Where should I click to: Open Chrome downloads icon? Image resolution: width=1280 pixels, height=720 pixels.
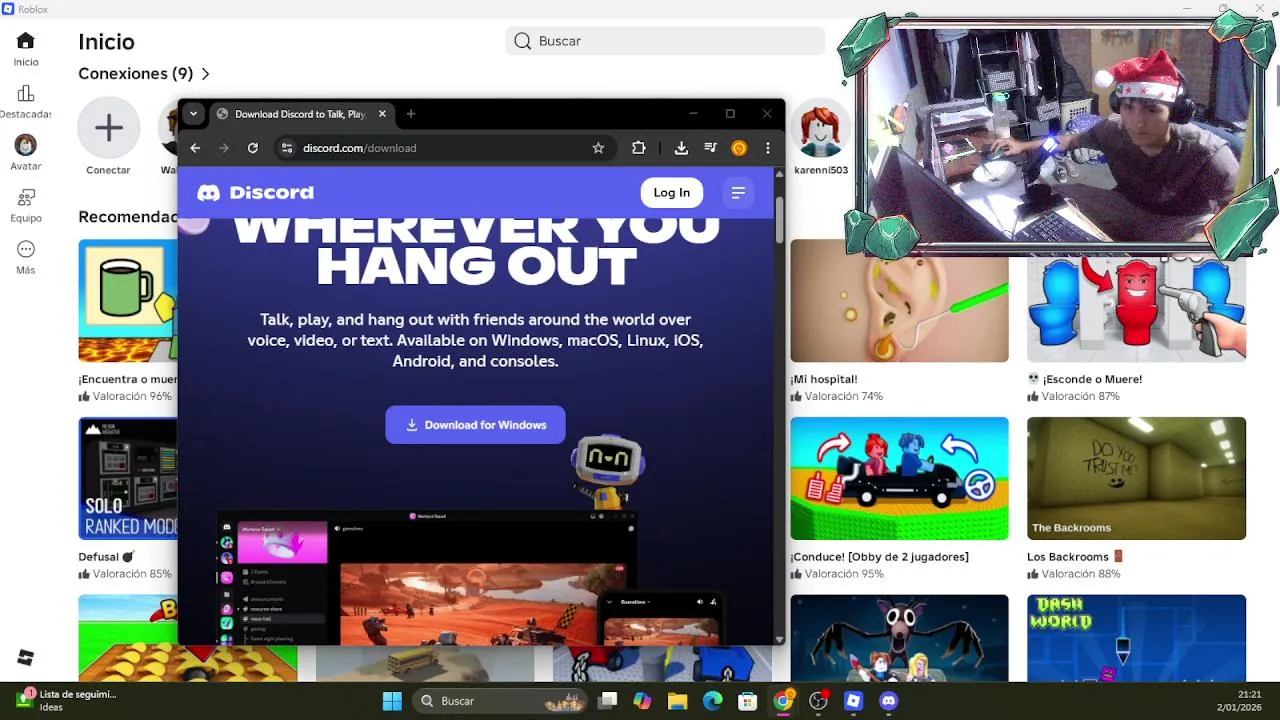(x=681, y=148)
